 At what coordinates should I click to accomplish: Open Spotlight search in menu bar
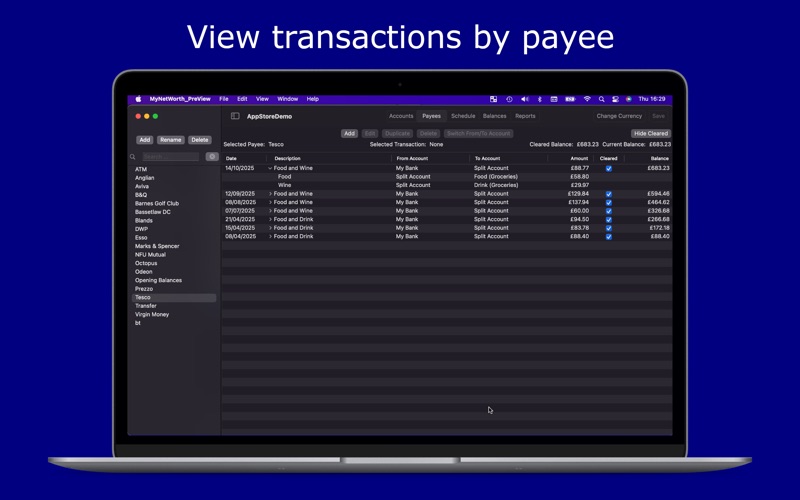(602, 99)
